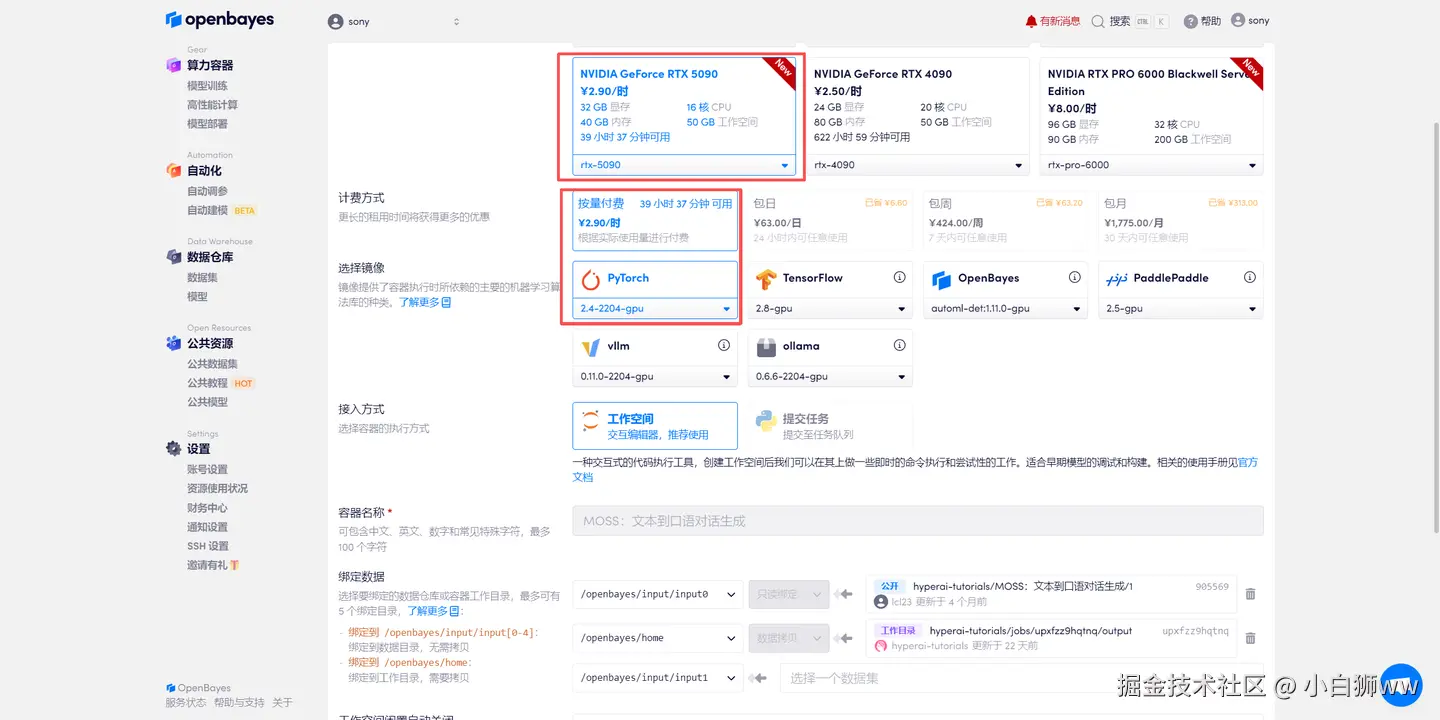This screenshot has width=1440, height=720.
Task: Click the 设置 gear icon
Action: (x=174, y=449)
